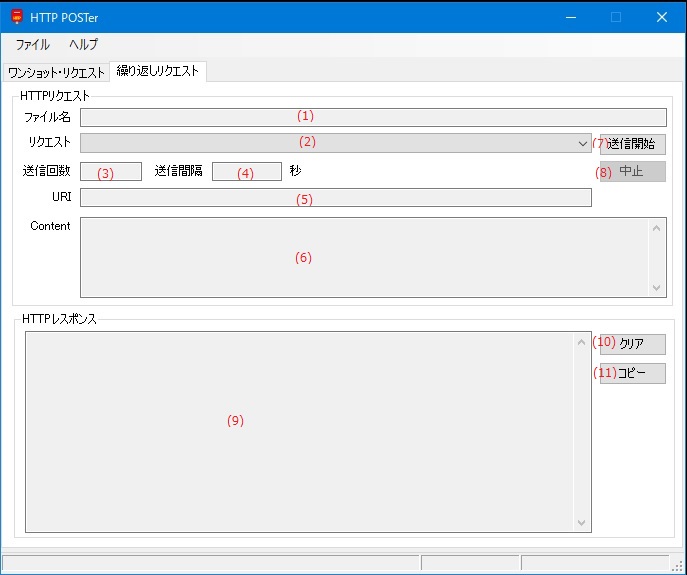Image resolution: width=687 pixels, height=575 pixels.
Task: Click the resize grip in status bar corner
Action: pos(679,565)
